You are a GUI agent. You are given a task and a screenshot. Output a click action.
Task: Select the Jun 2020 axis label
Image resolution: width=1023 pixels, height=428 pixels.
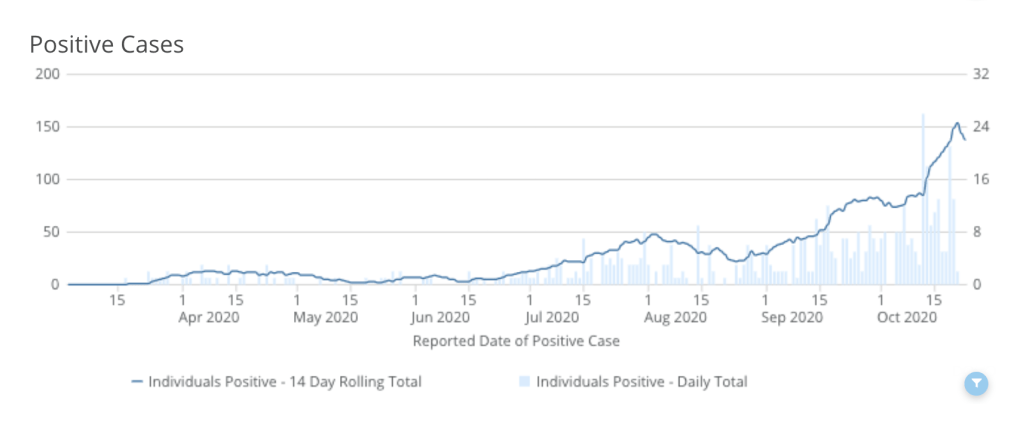tap(441, 318)
